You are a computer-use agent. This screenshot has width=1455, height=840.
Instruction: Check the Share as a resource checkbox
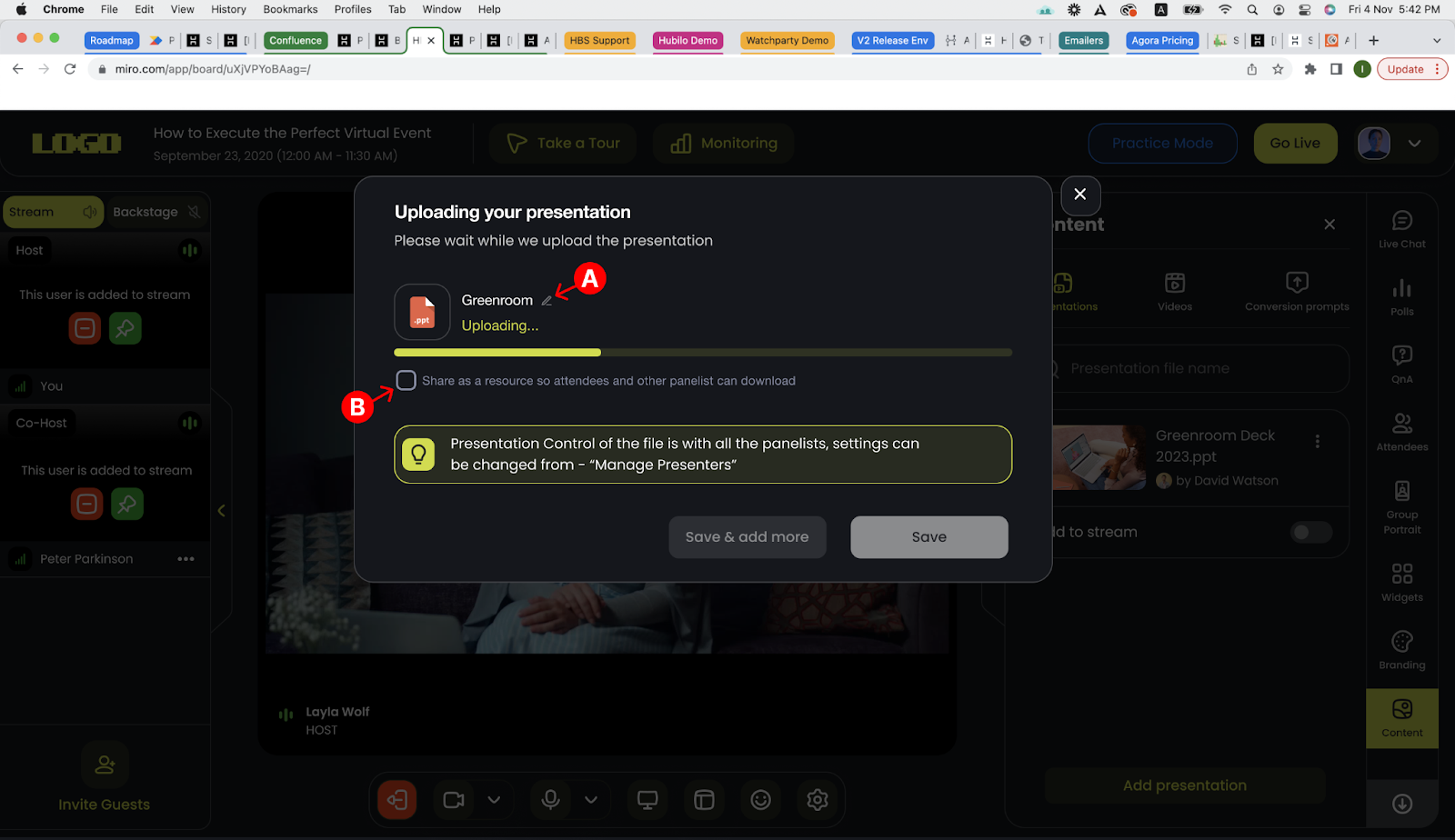point(406,380)
